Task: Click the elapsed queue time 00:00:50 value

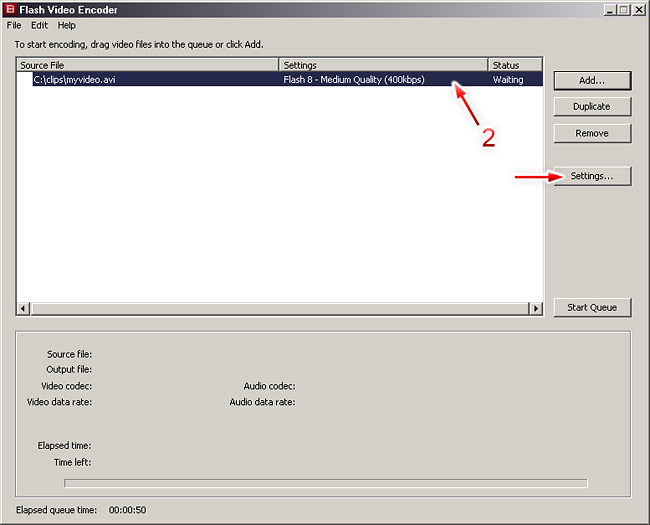Action: [127, 510]
